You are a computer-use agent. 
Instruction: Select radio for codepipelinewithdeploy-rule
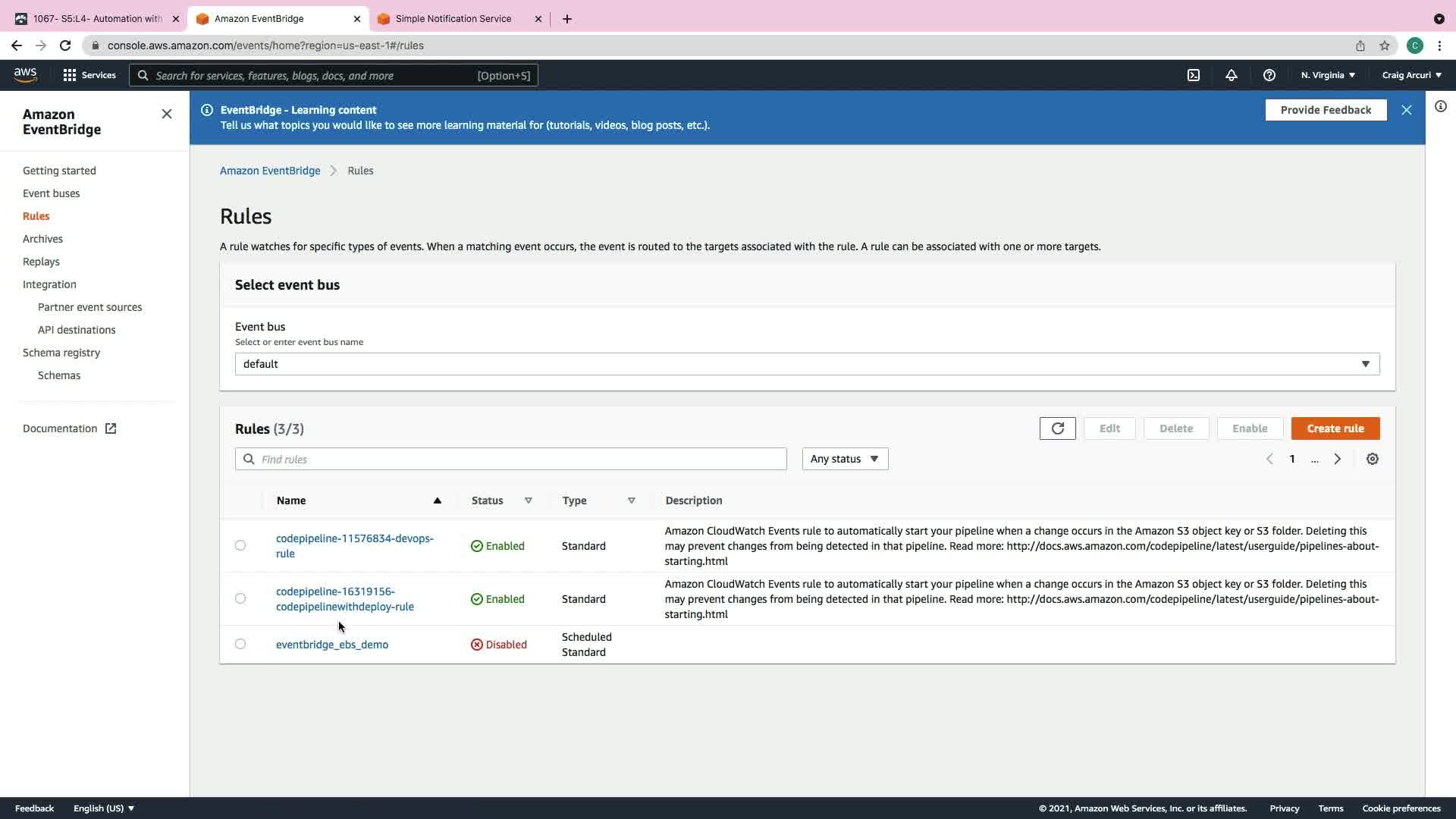coord(240,598)
